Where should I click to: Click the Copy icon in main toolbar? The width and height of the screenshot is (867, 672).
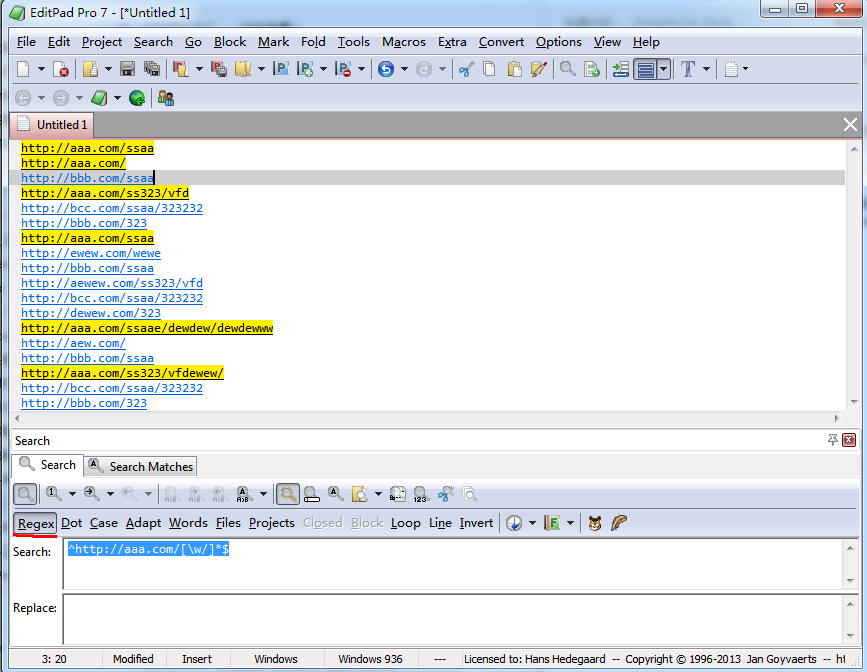point(489,69)
